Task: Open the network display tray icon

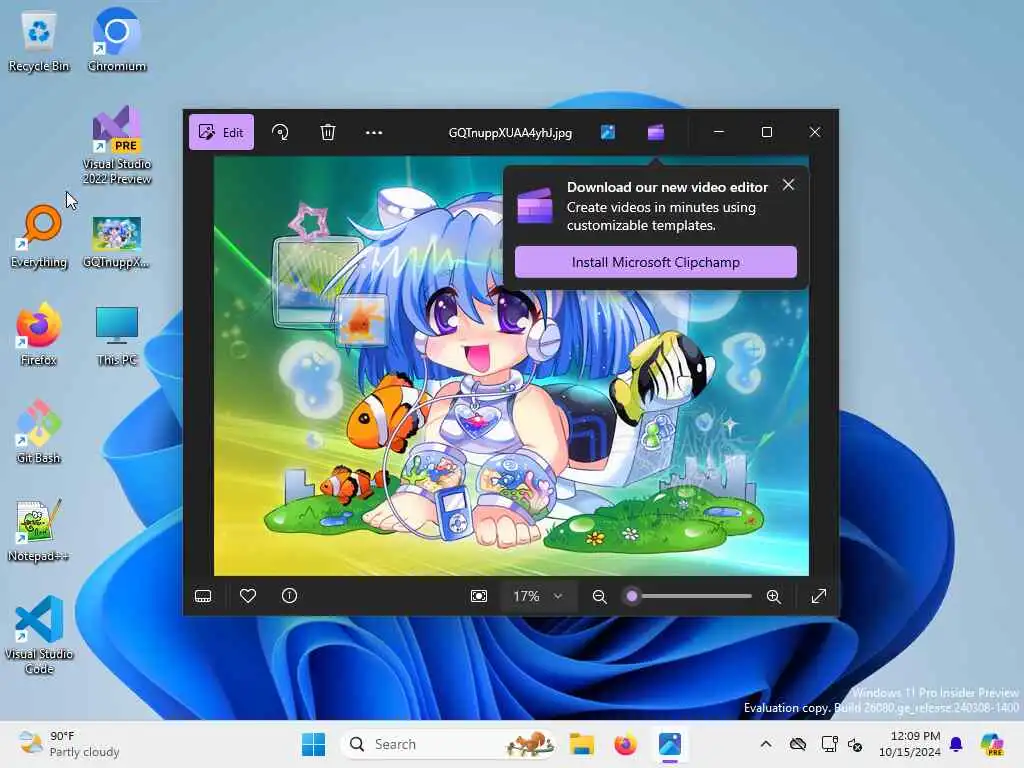Action: [829, 744]
